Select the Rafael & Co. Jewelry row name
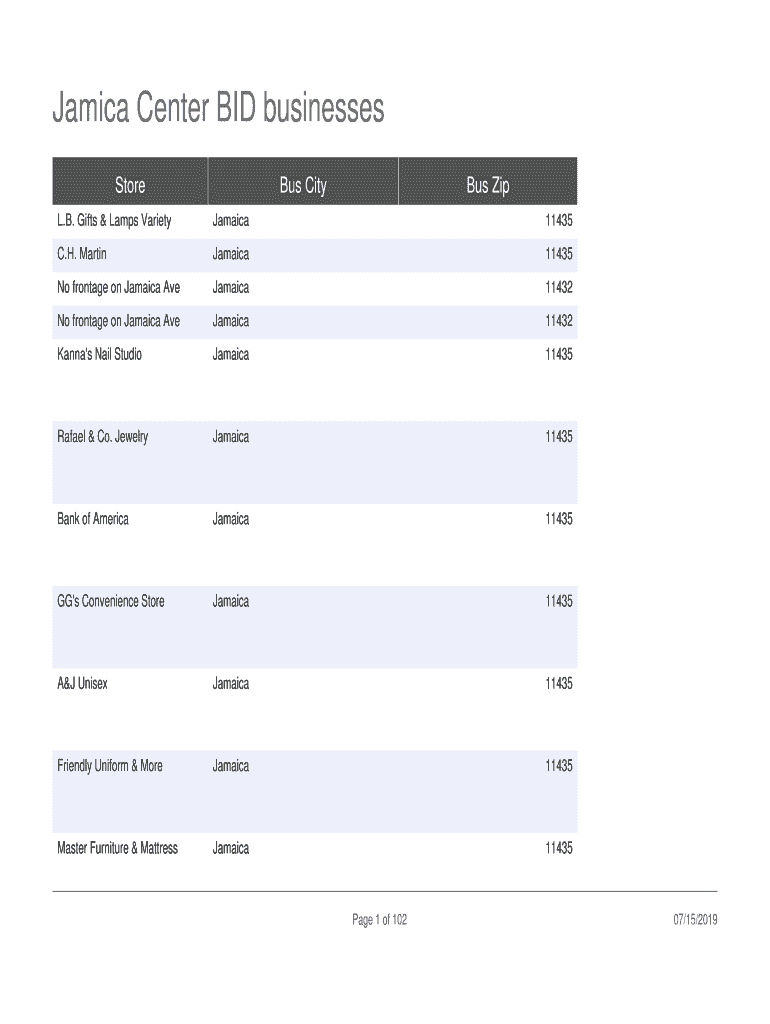Screen dimensions: 770x1024 coord(103,437)
